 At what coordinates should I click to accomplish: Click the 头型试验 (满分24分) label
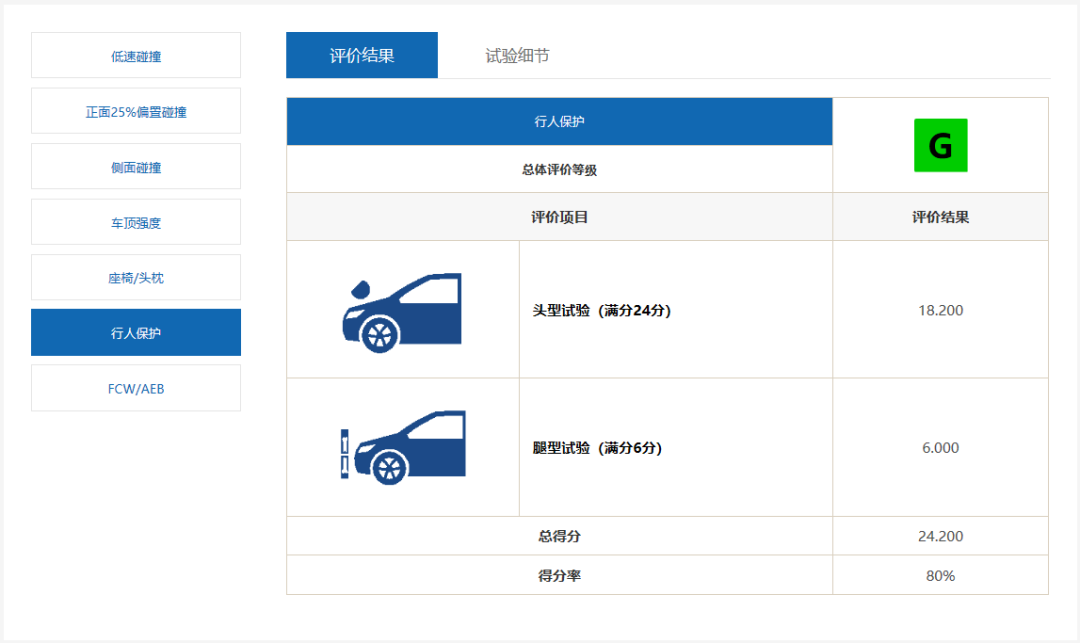tap(601, 310)
